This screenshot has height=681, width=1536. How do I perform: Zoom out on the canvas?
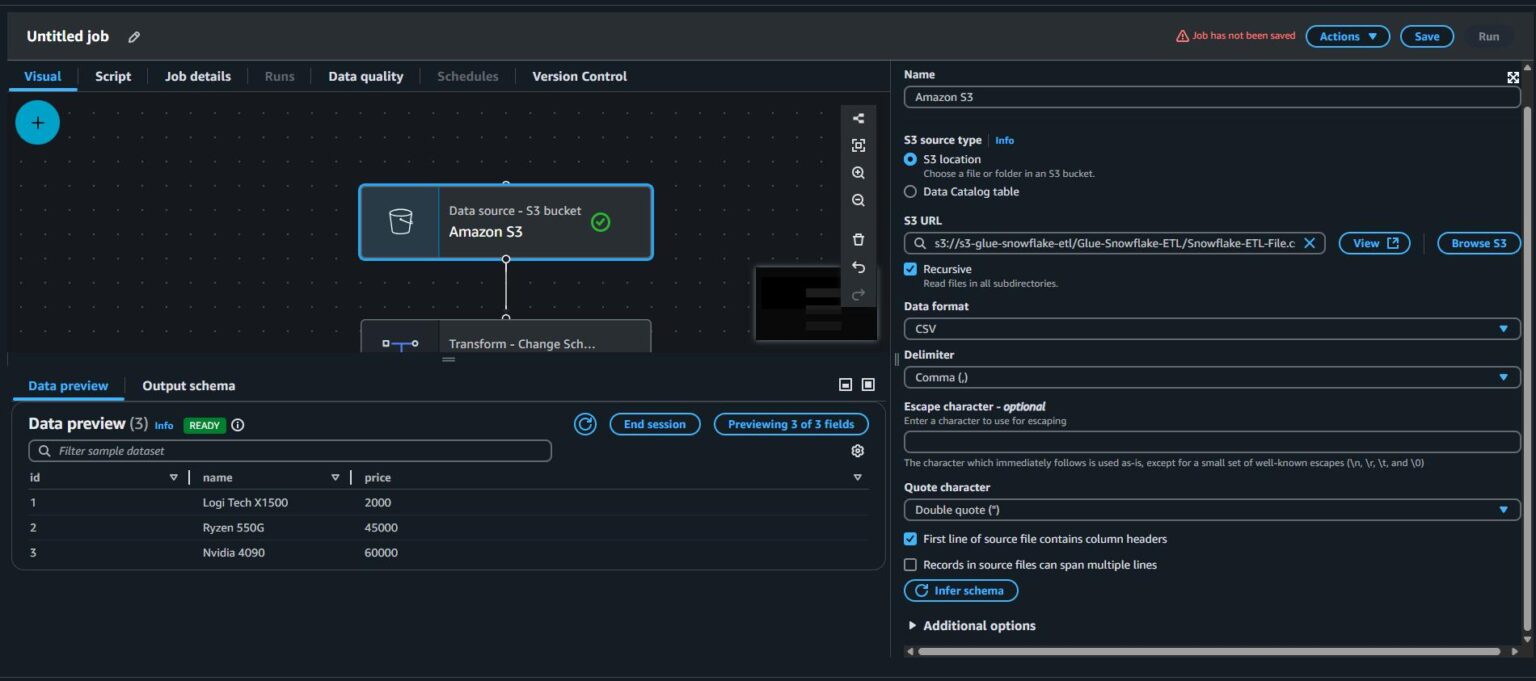[x=858, y=201]
